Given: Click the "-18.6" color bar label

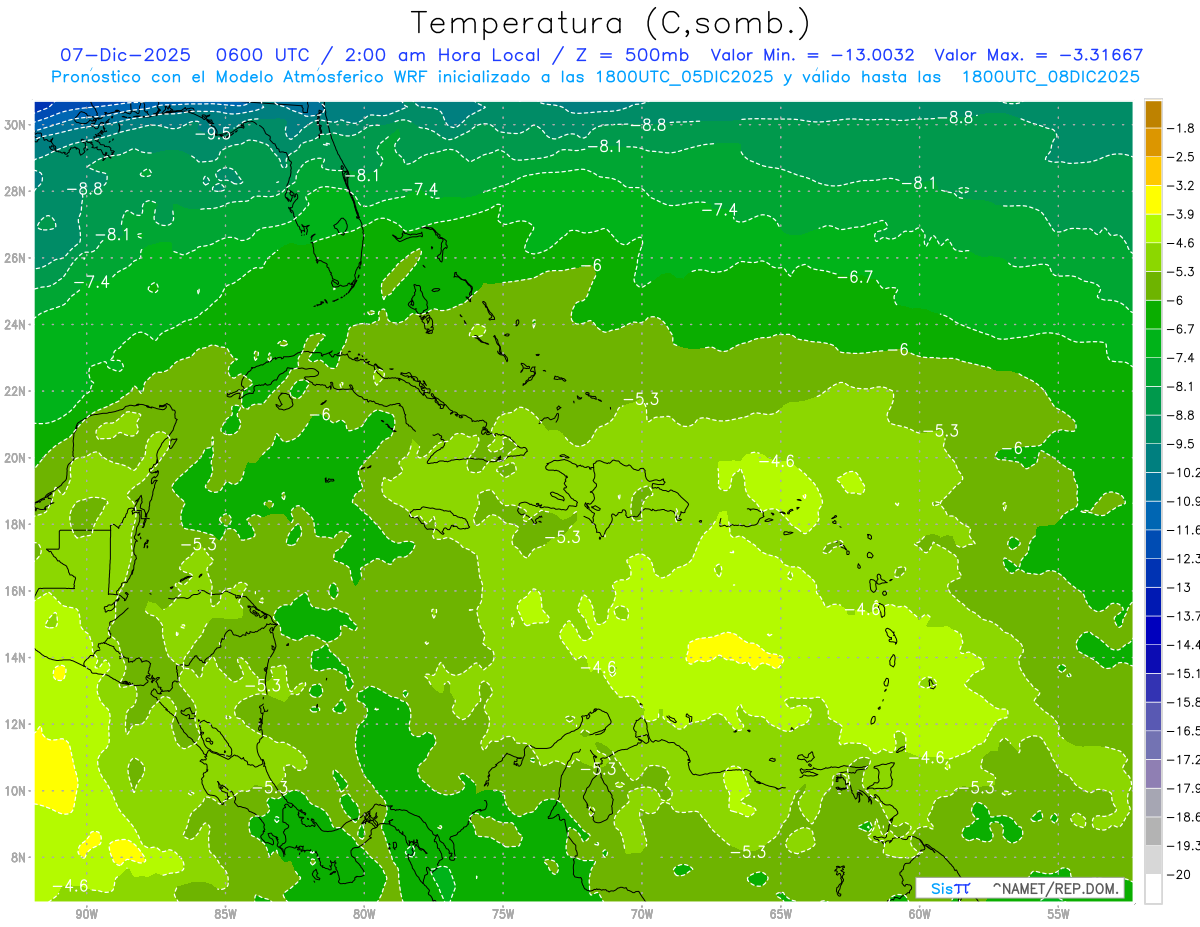Looking at the screenshot, I should point(1184,817).
